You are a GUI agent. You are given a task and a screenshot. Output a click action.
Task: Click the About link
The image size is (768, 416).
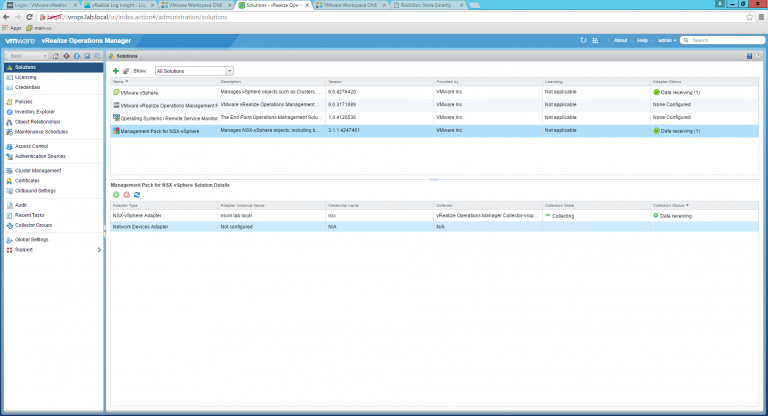(x=621, y=40)
